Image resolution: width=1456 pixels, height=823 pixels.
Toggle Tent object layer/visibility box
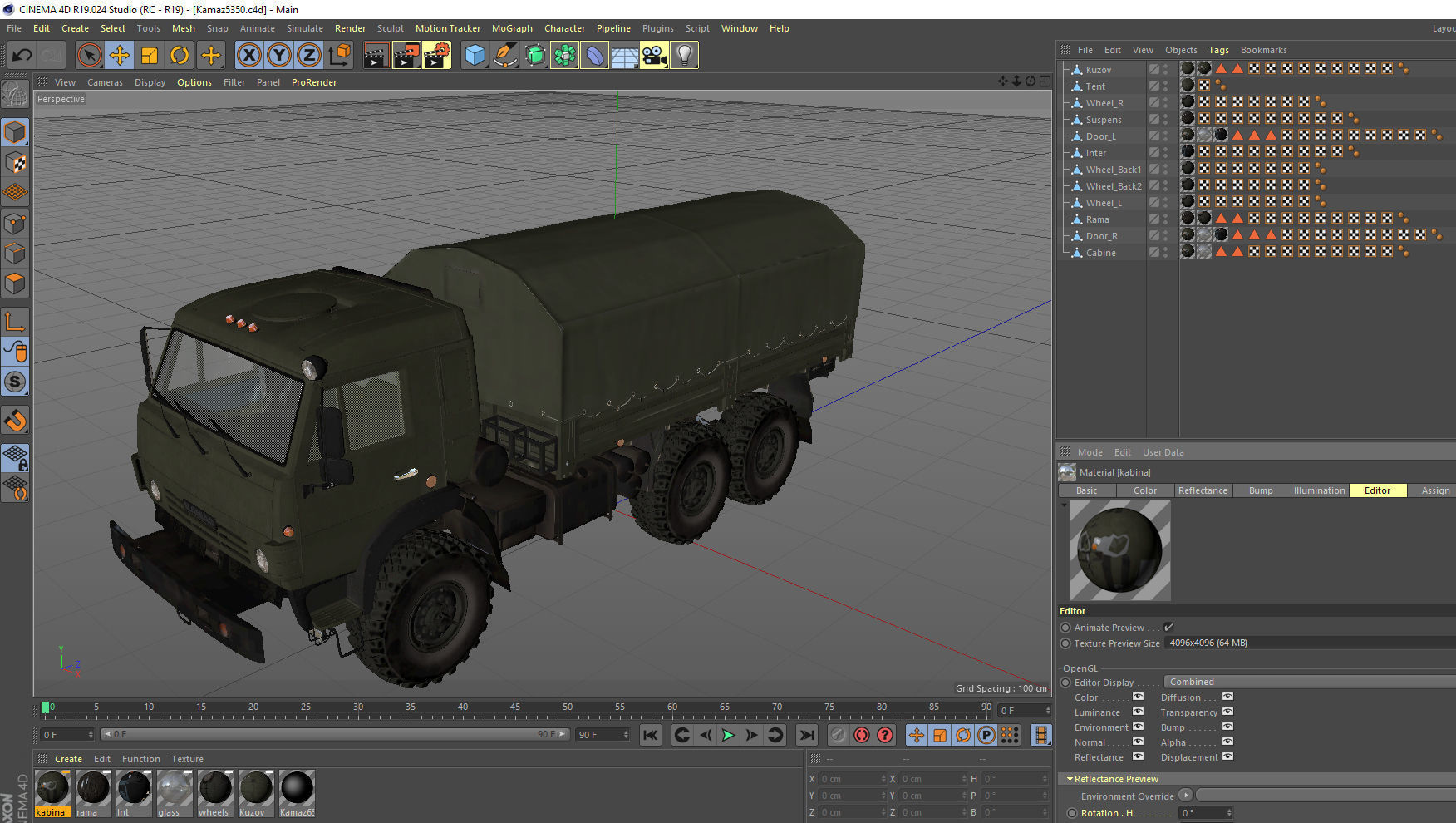point(1154,86)
